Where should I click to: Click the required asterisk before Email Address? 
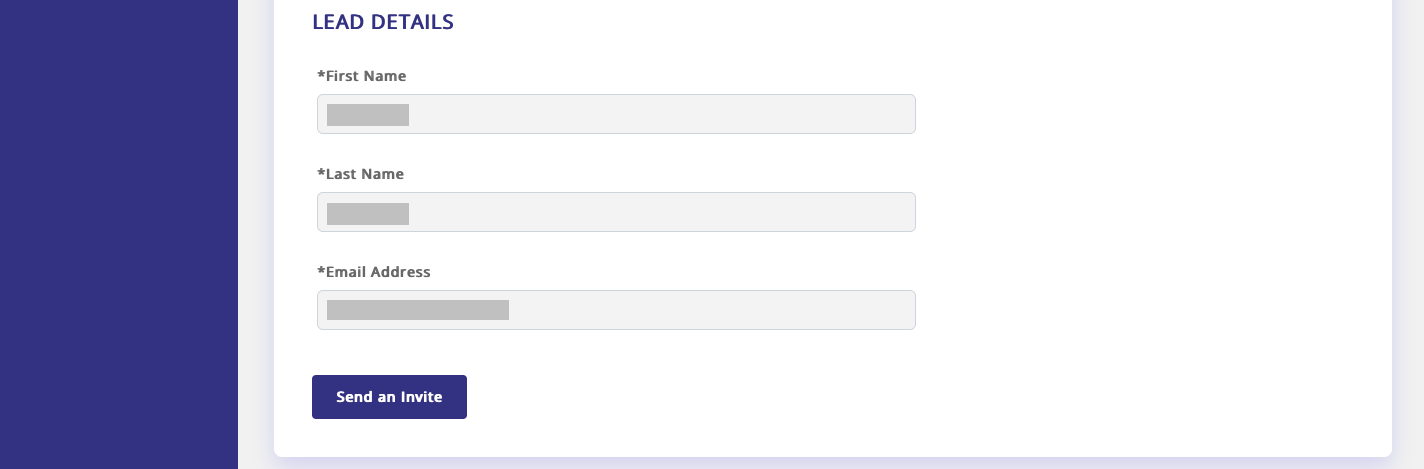click(x=321, y=271)
